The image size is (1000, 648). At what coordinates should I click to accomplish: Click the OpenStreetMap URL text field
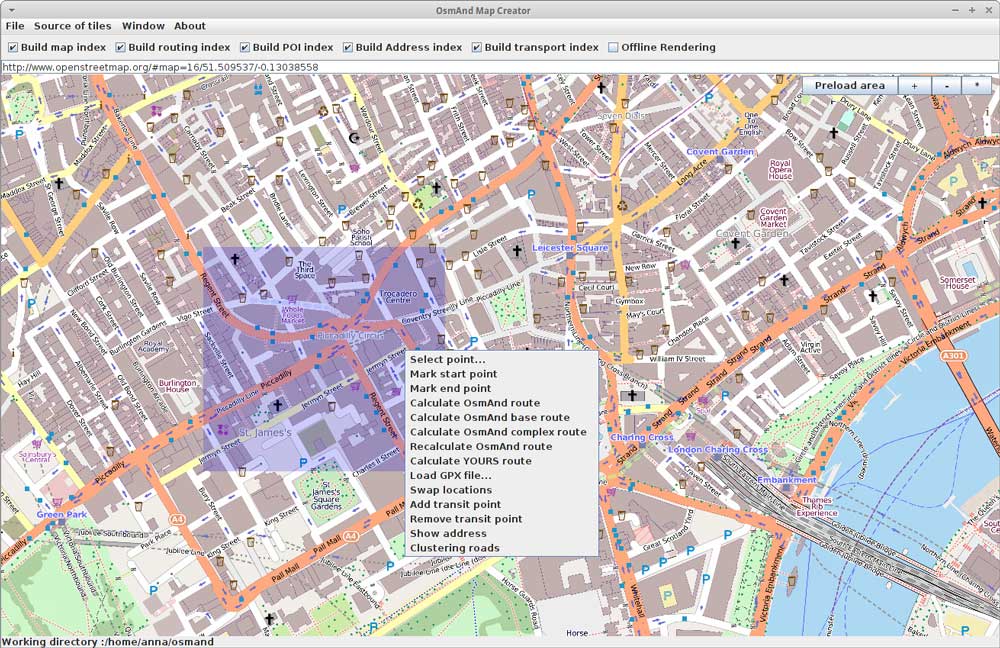[500, 68]
